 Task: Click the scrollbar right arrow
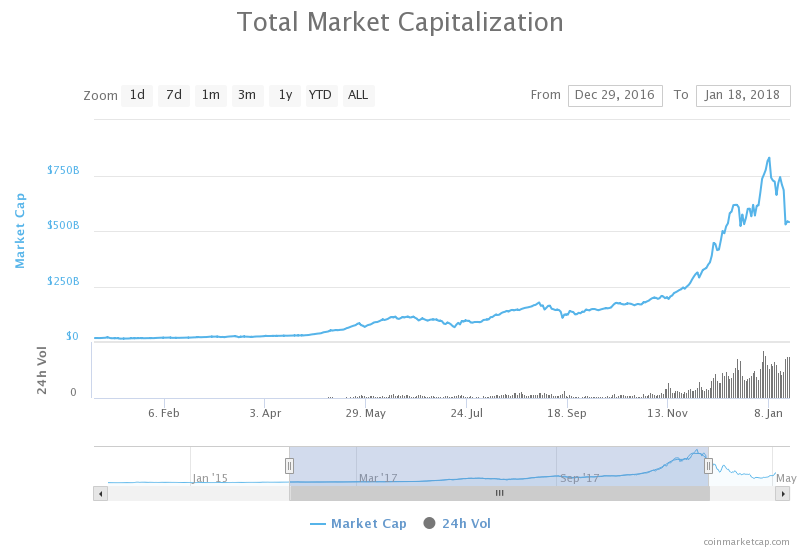click(x=782, y=493)
